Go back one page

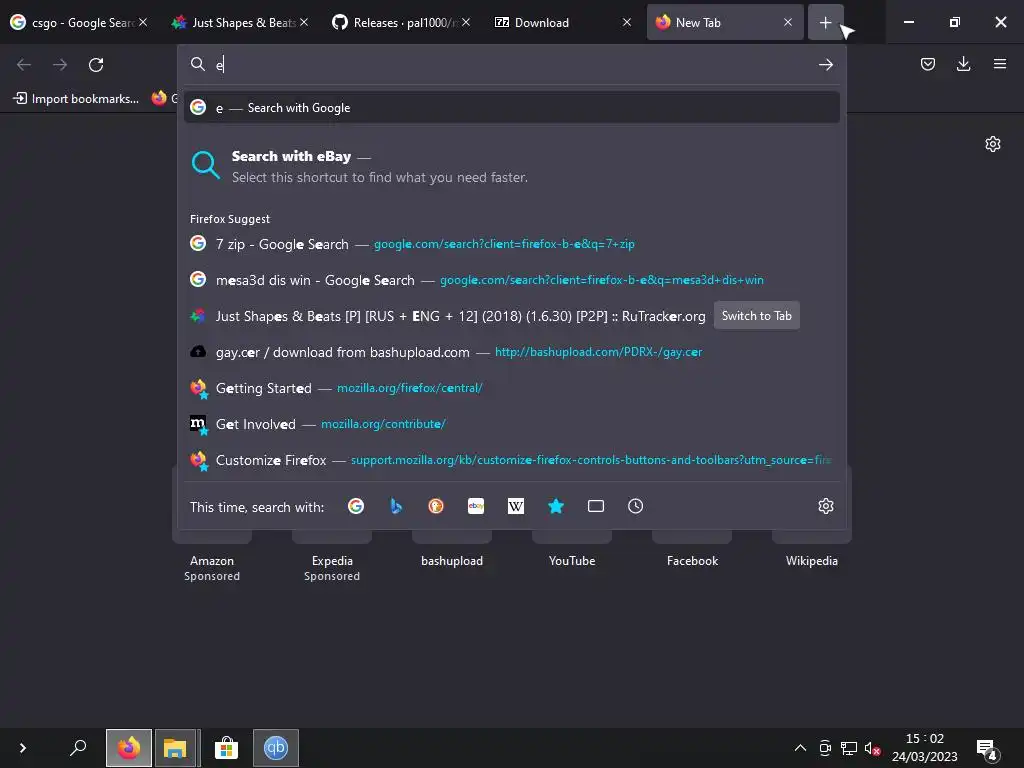coord(24,65)
